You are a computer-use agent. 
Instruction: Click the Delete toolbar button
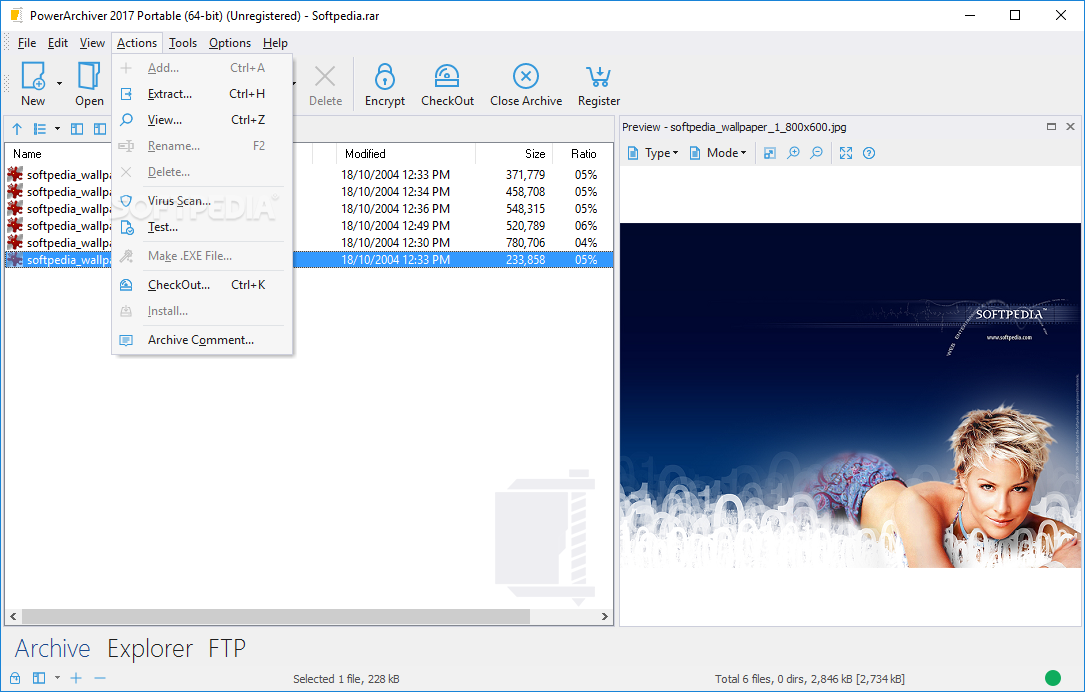[325, 85]
